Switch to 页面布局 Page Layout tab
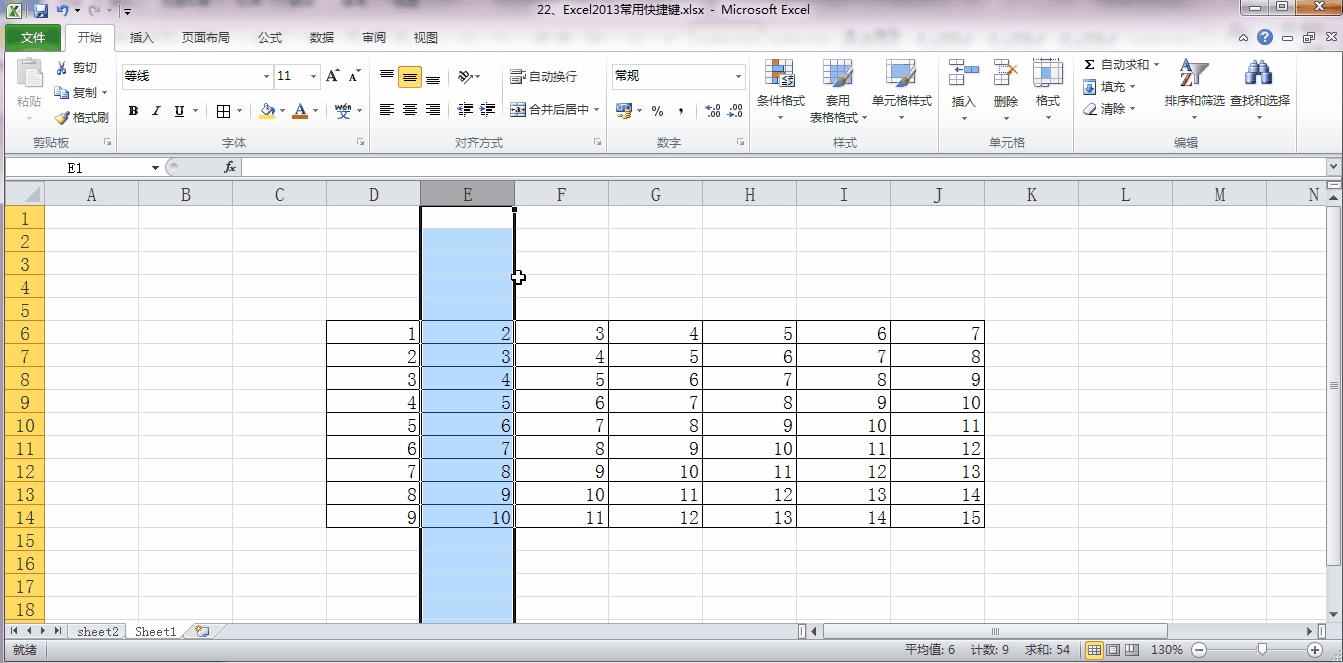The image size is (1343, 663). [206, 38]
